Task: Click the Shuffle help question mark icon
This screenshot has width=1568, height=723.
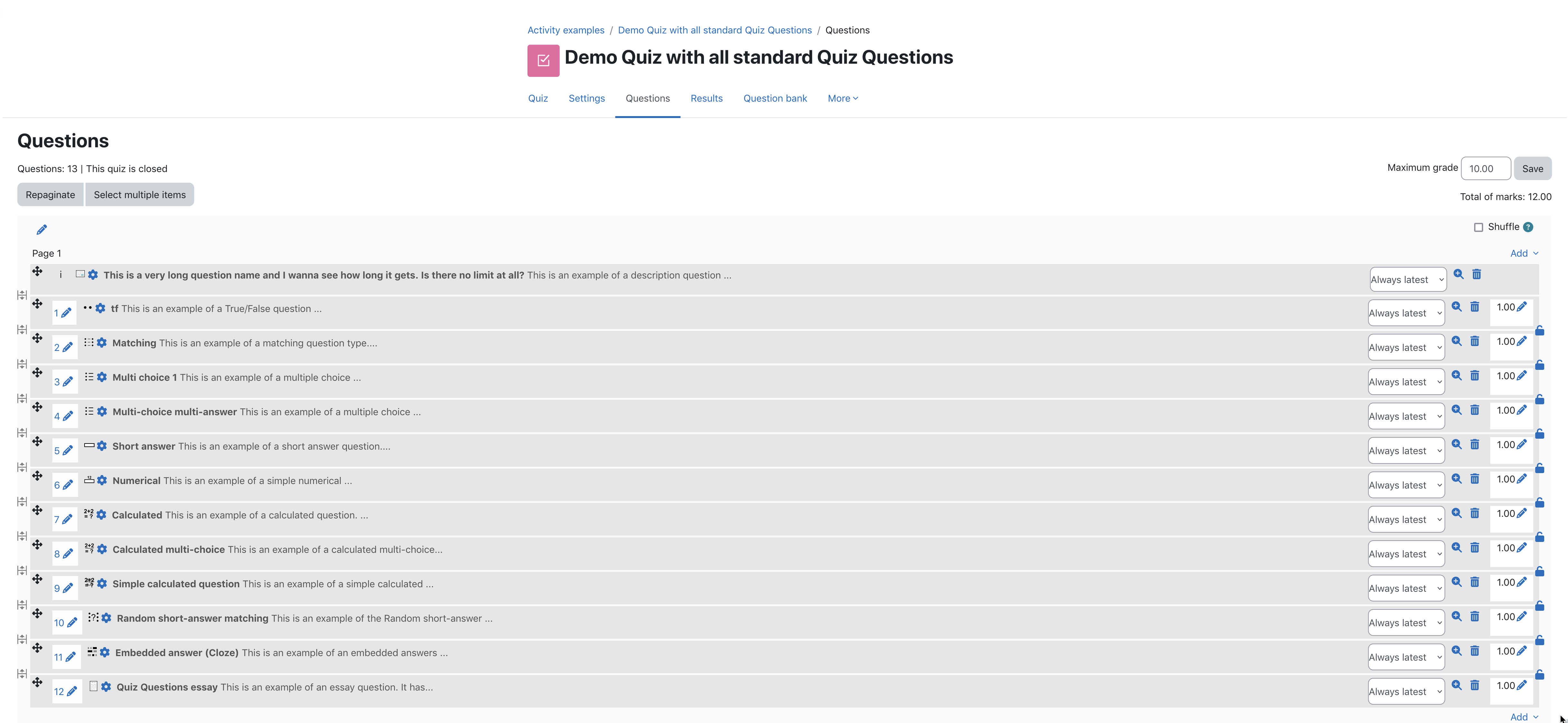Action: coord(1528,227)
